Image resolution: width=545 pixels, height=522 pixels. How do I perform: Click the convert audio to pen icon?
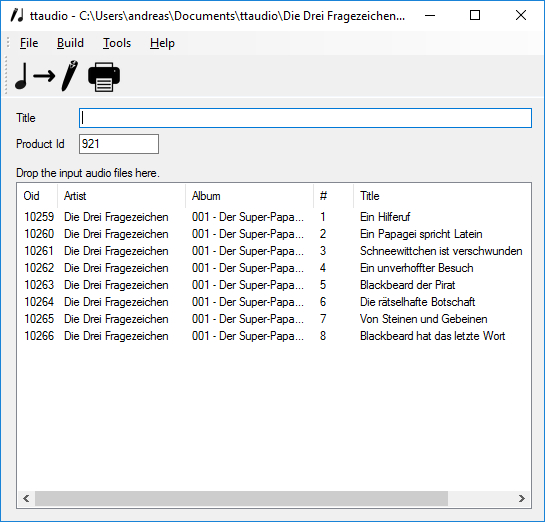point(47,76)
